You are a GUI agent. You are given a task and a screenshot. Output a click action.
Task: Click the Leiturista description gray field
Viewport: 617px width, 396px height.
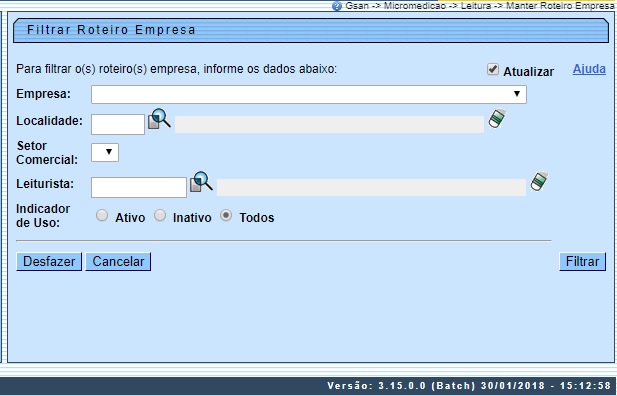pyautogui.click(x=371, y=187)
